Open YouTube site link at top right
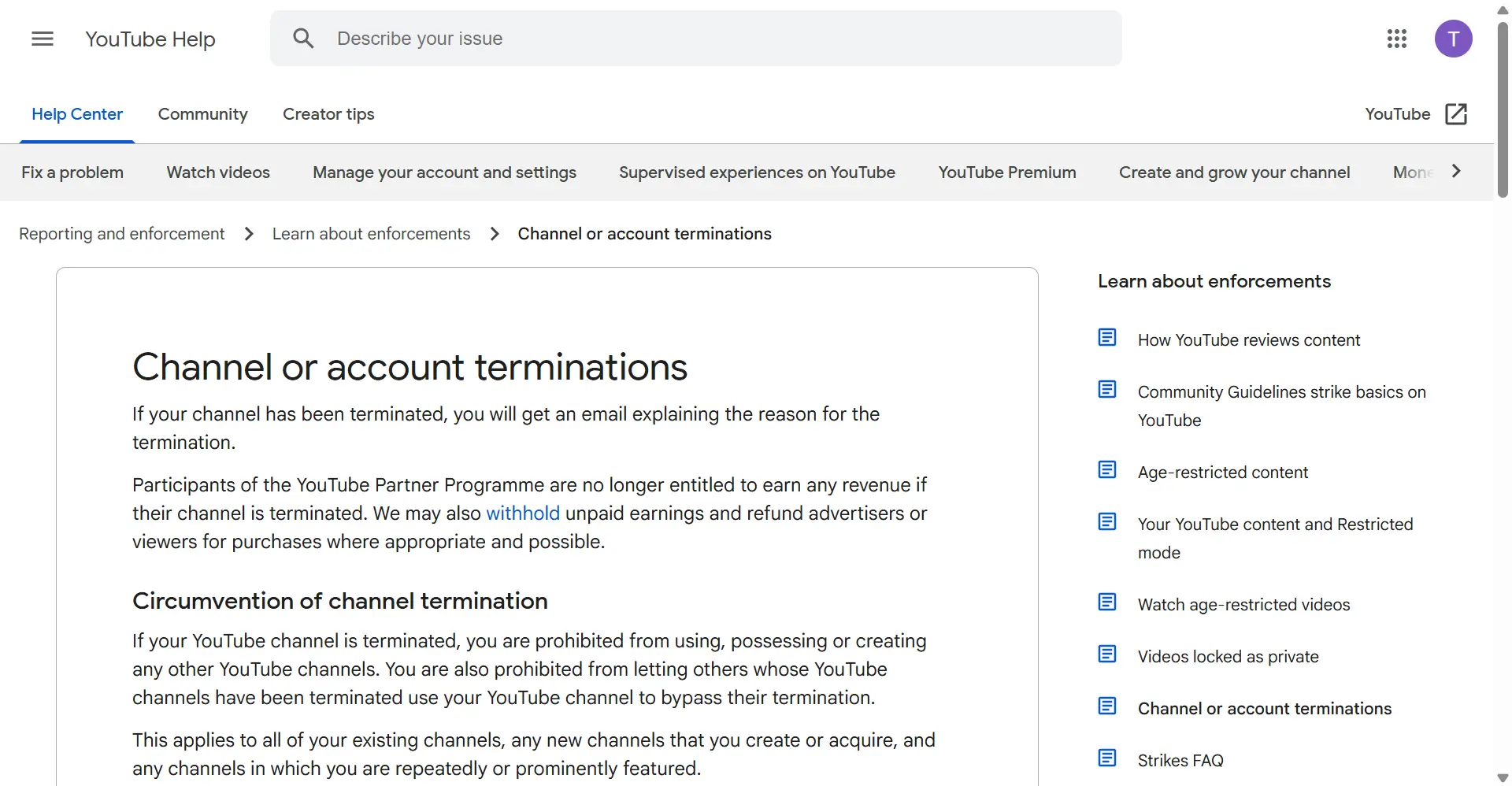The width and height of the screenshot is (1512, 786). (1398, 114)
